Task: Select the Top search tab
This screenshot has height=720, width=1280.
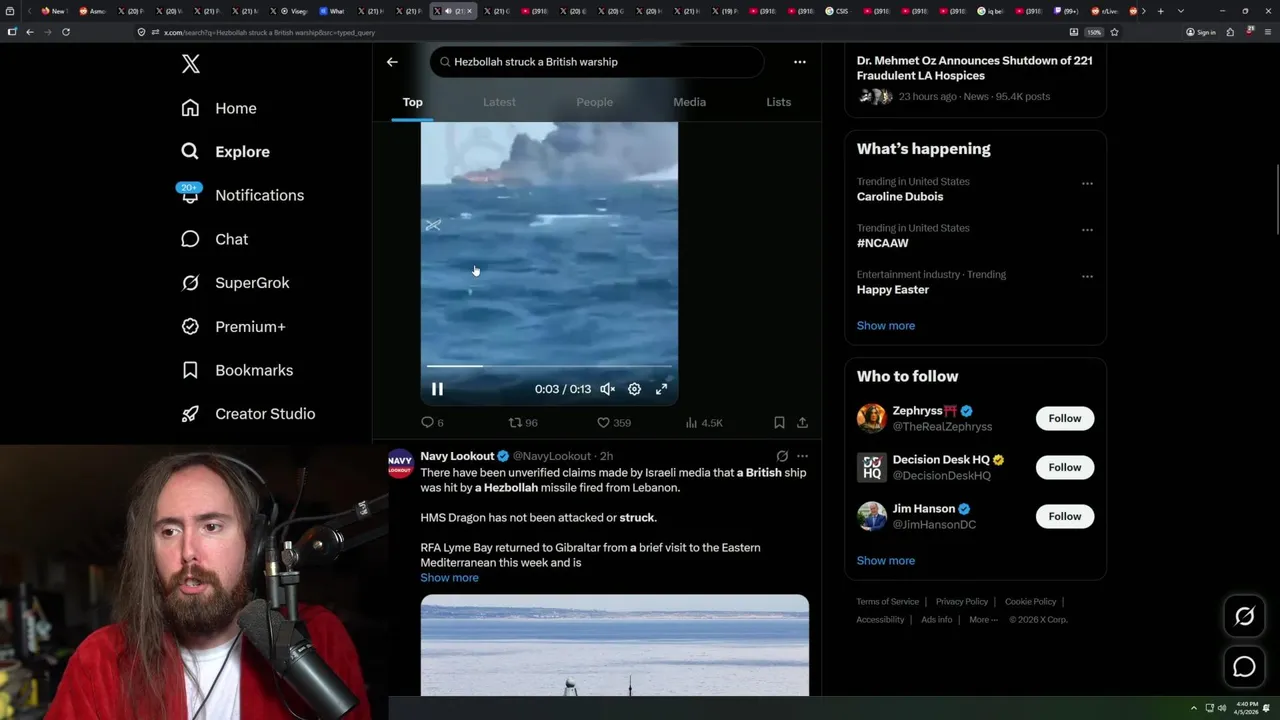Action: coord(412,102)
